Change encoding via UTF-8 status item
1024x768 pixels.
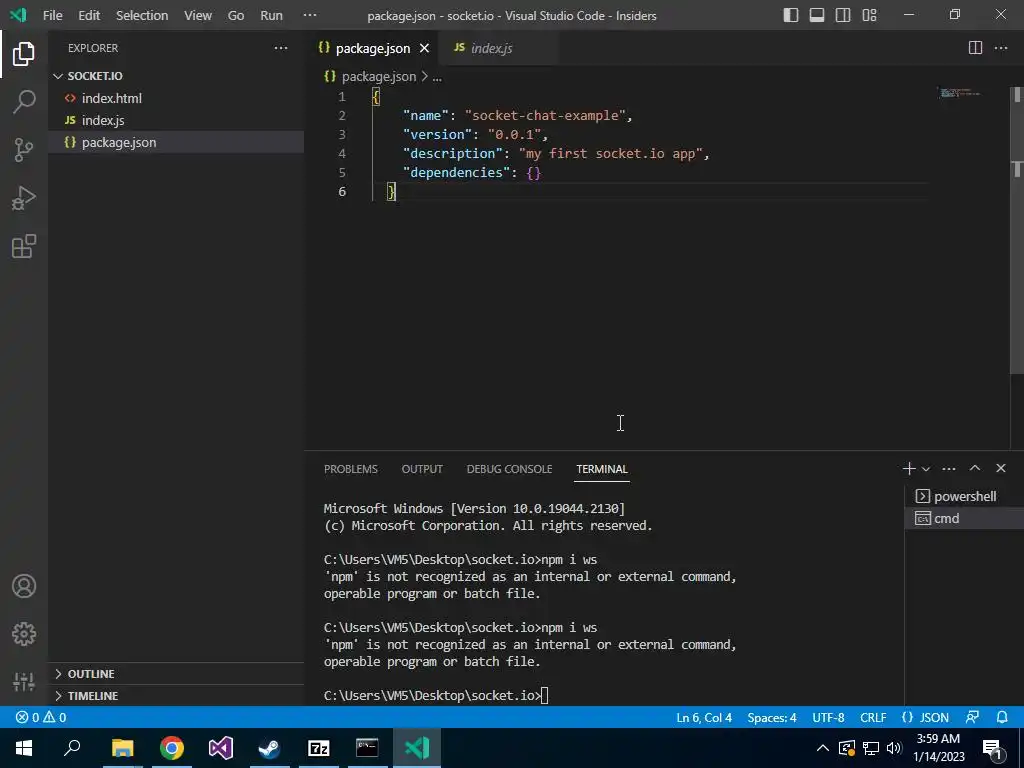pyautogui.click(x=828, y=717)
